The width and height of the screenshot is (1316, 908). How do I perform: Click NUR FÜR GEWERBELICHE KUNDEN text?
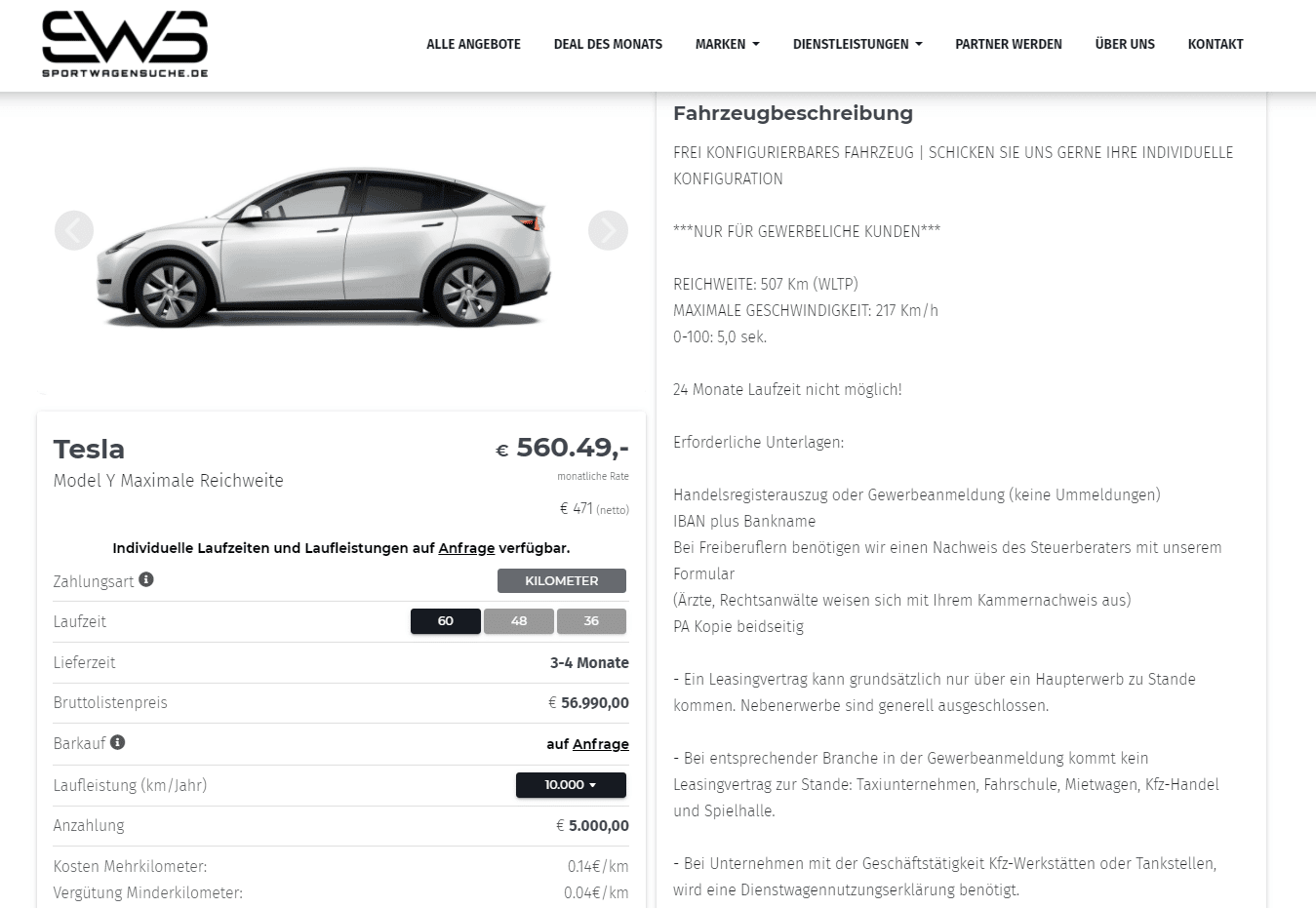[x=807, y=231]
